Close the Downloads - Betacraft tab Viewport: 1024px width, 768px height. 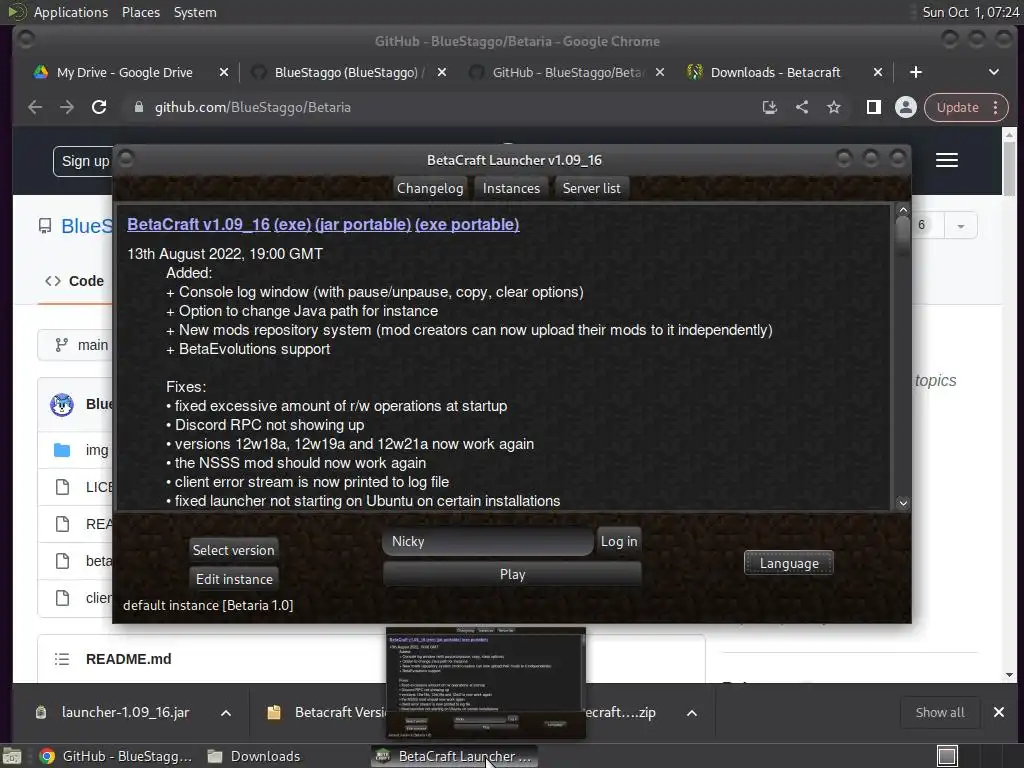(x=878, y=72)
